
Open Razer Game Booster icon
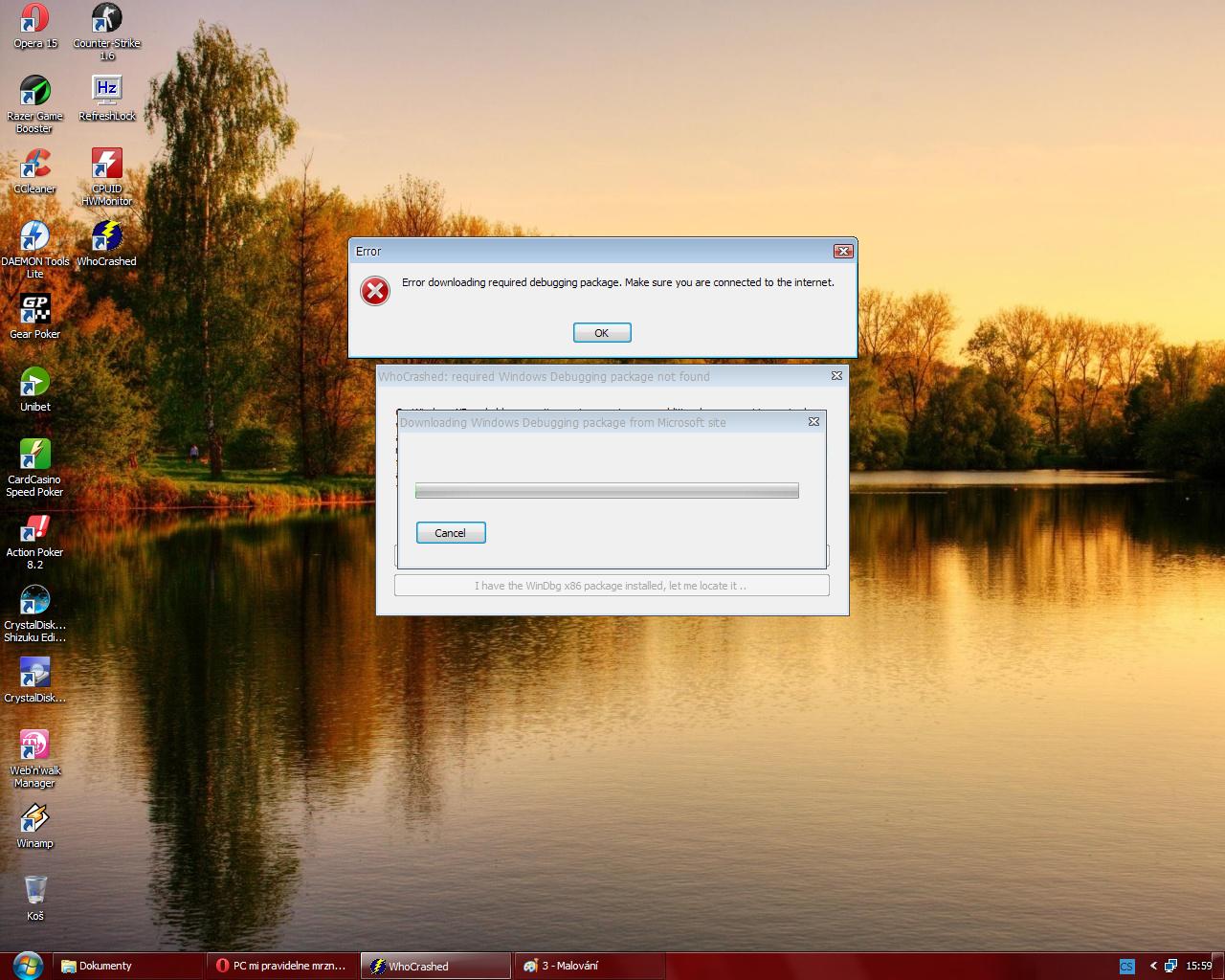tap(34, 92)
